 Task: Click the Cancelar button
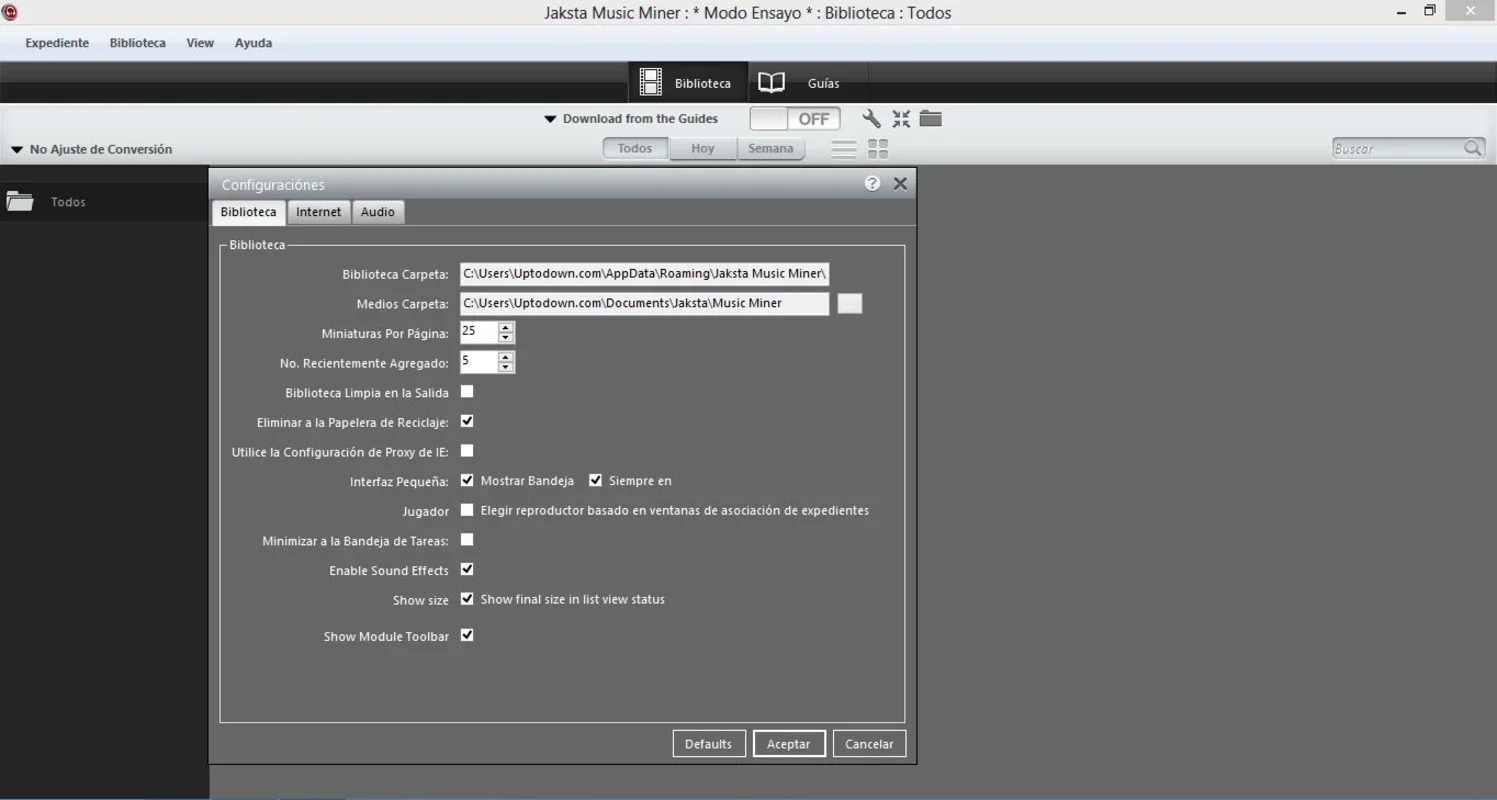(869, 744)
